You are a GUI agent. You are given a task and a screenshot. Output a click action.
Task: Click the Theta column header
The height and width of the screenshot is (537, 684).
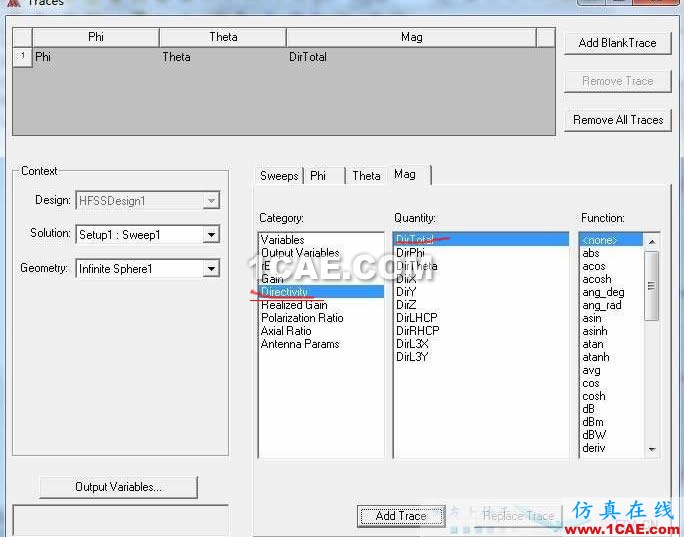tap(223, 37)
